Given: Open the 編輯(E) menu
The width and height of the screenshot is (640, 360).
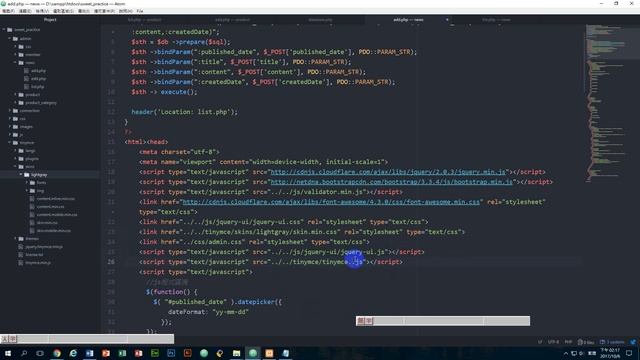Looking at the screenshot, I should [x=25, y=11].
